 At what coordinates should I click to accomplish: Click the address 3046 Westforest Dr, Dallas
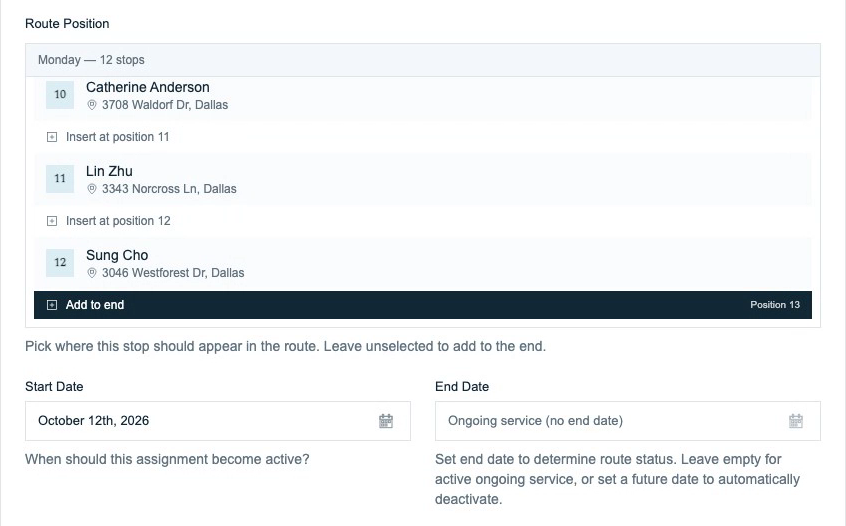pos(173,274)
